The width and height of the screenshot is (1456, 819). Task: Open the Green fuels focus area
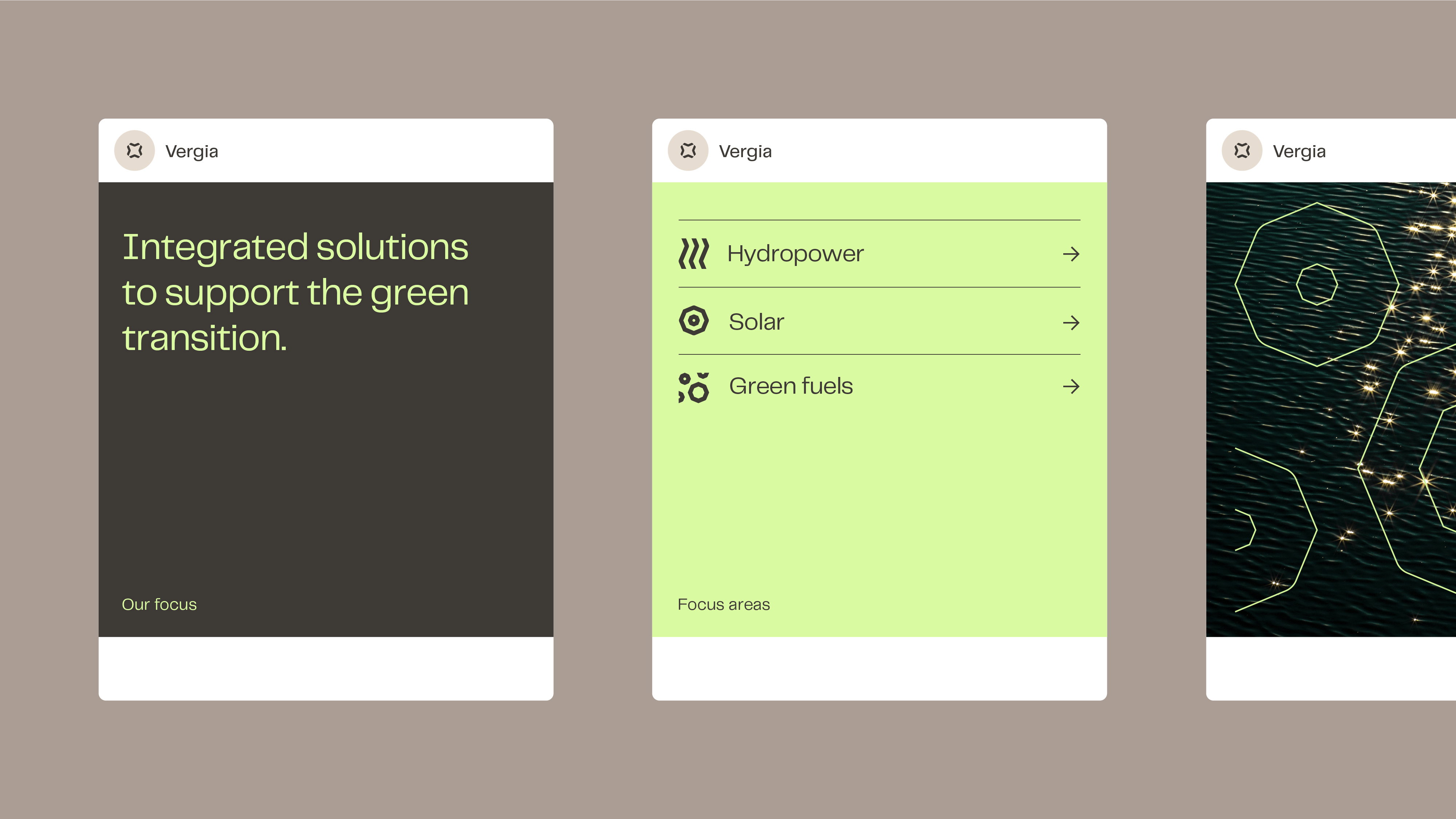879,387
